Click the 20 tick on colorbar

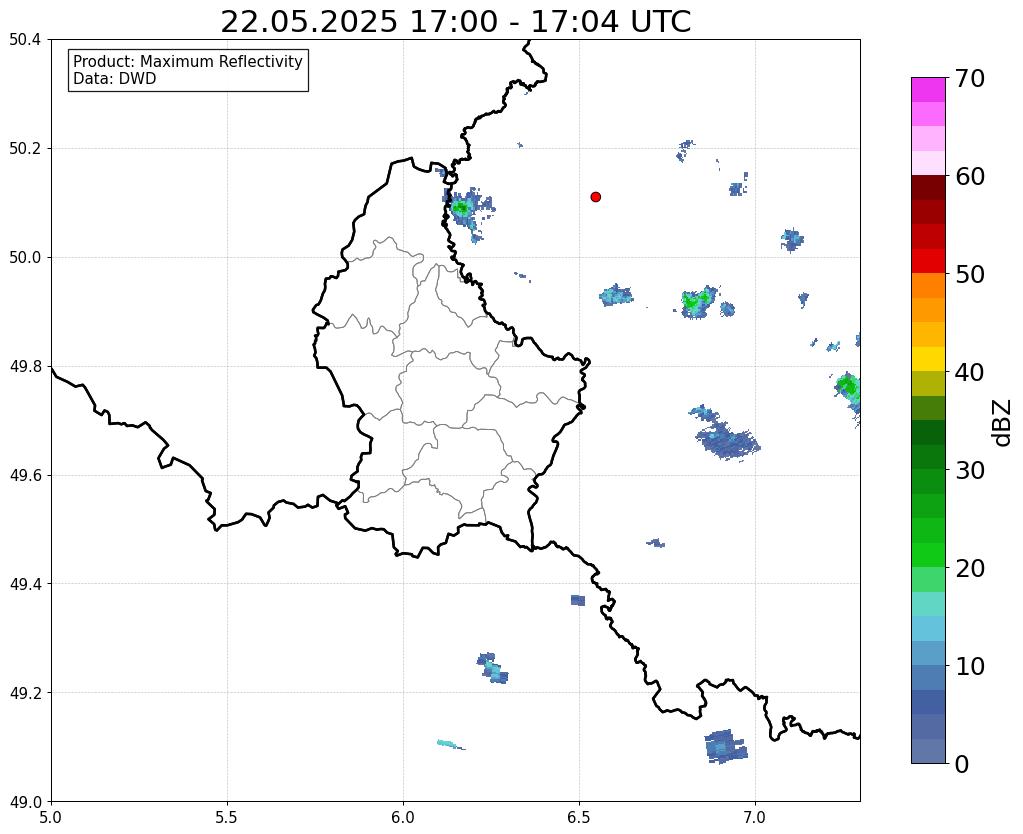click(970, 568)
